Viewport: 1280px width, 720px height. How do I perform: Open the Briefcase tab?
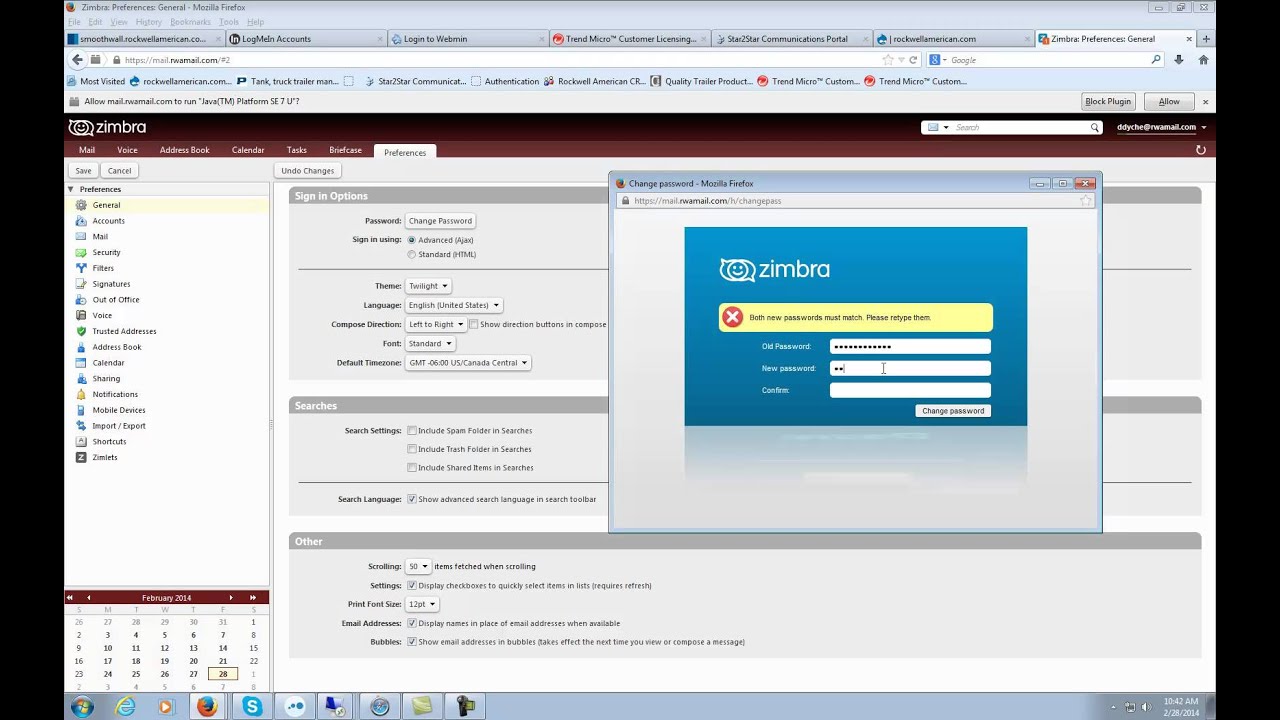(x=345, y=150)
